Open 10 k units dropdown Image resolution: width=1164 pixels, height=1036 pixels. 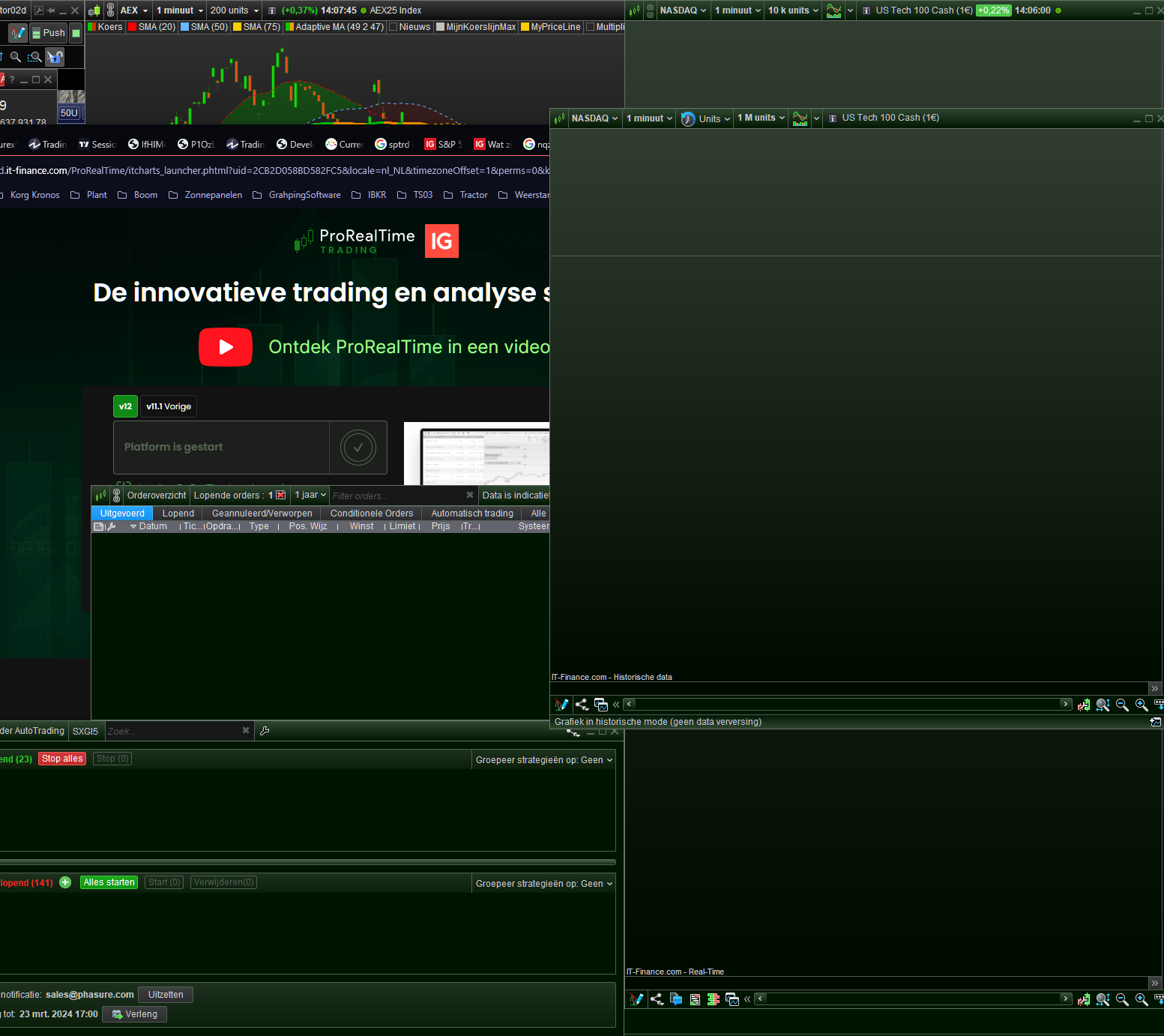pos(794,10)
